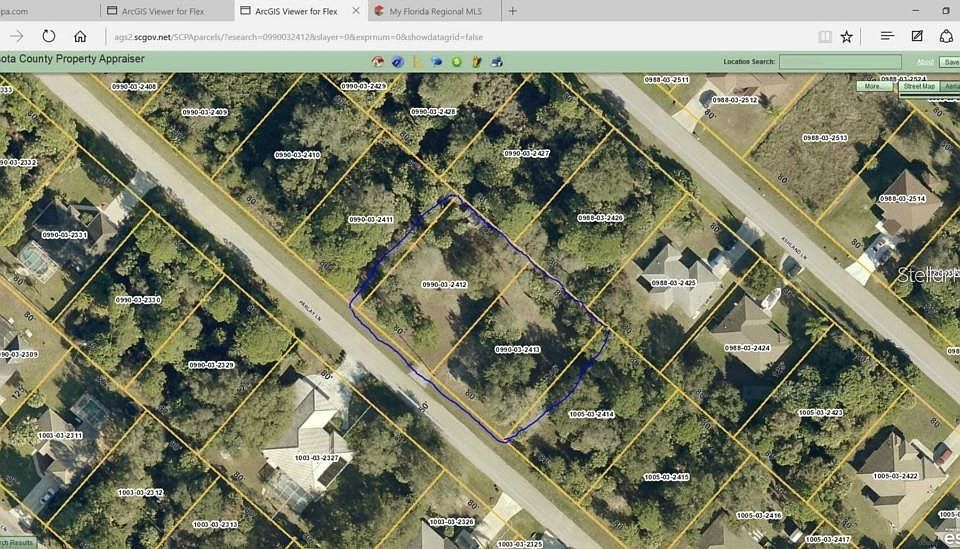960x549 pixels.
Task: Click parcel label 0990-03-2411
Action: [371, 219]
